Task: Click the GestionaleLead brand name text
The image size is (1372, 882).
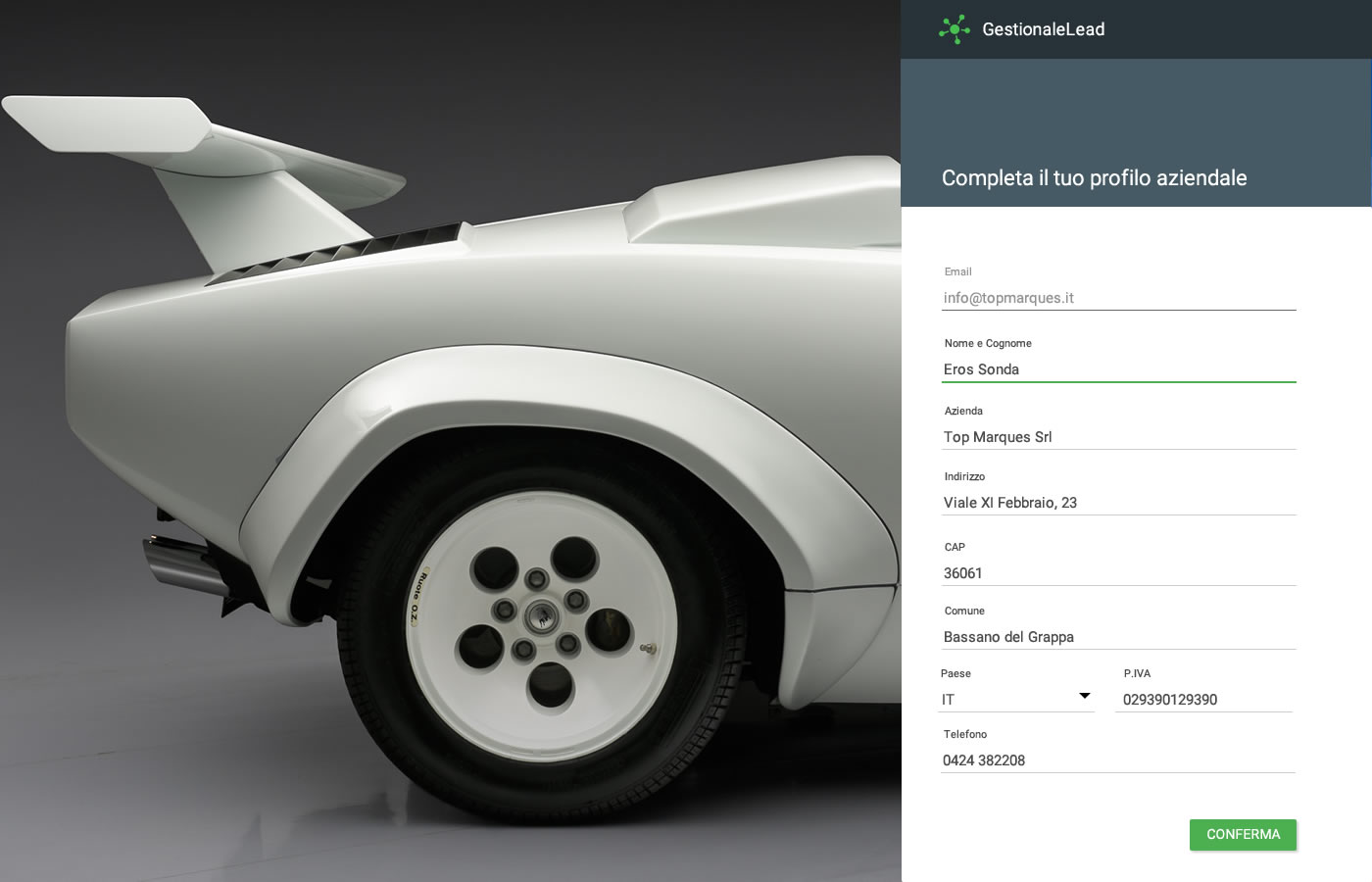Action: click(1043, 29)
